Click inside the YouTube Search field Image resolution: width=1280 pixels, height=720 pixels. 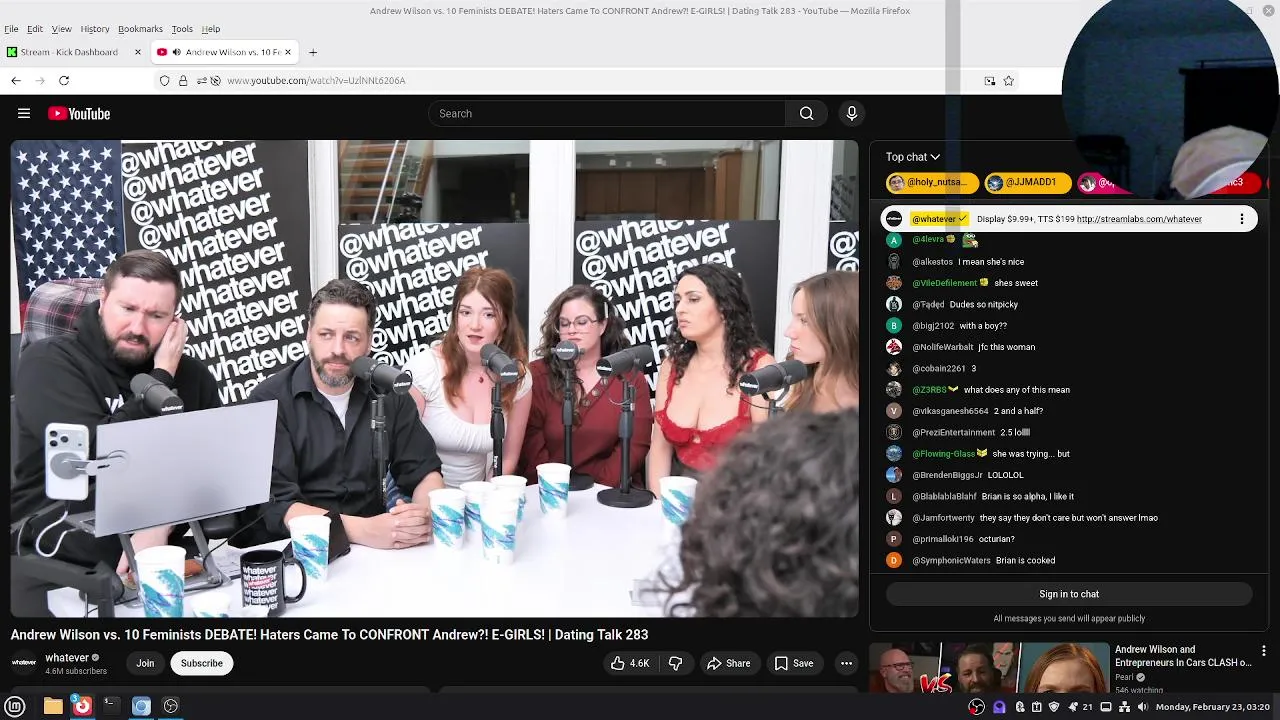pos(607,114)
